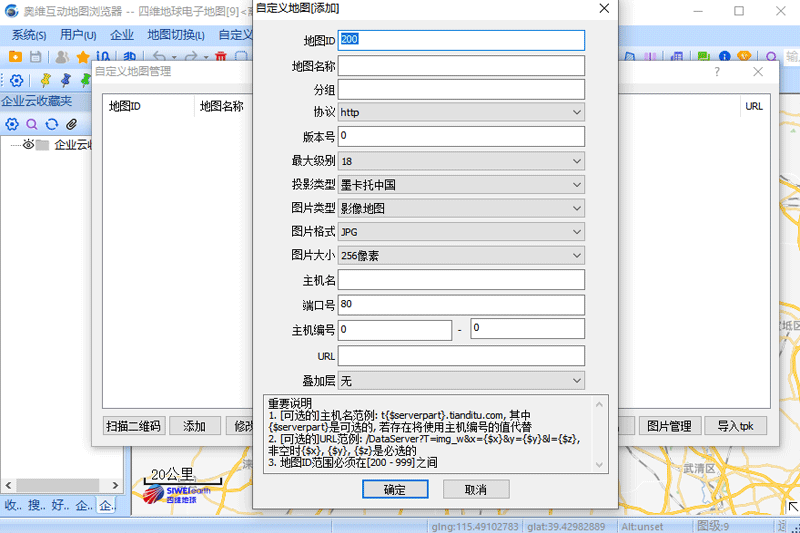This screenshot has height=533, width=800.
Task: Click the map corner arrow icon at bottom right
Action: pyautogui.click(x=793, y=506)
